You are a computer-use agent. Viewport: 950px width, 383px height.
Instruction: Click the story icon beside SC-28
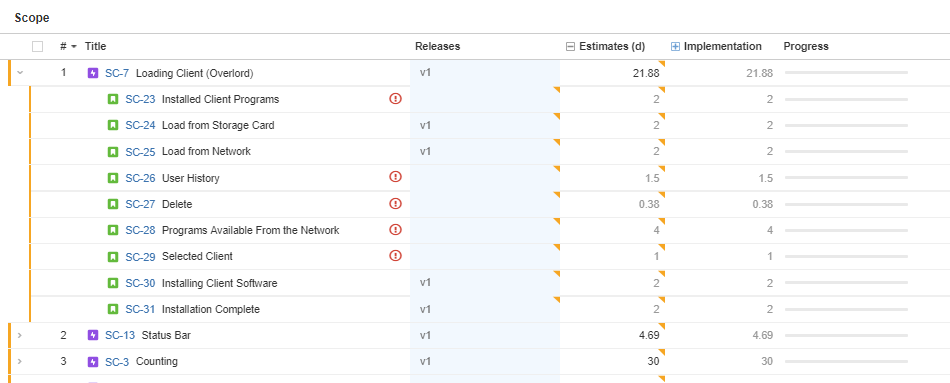click(x=113, y=230)
